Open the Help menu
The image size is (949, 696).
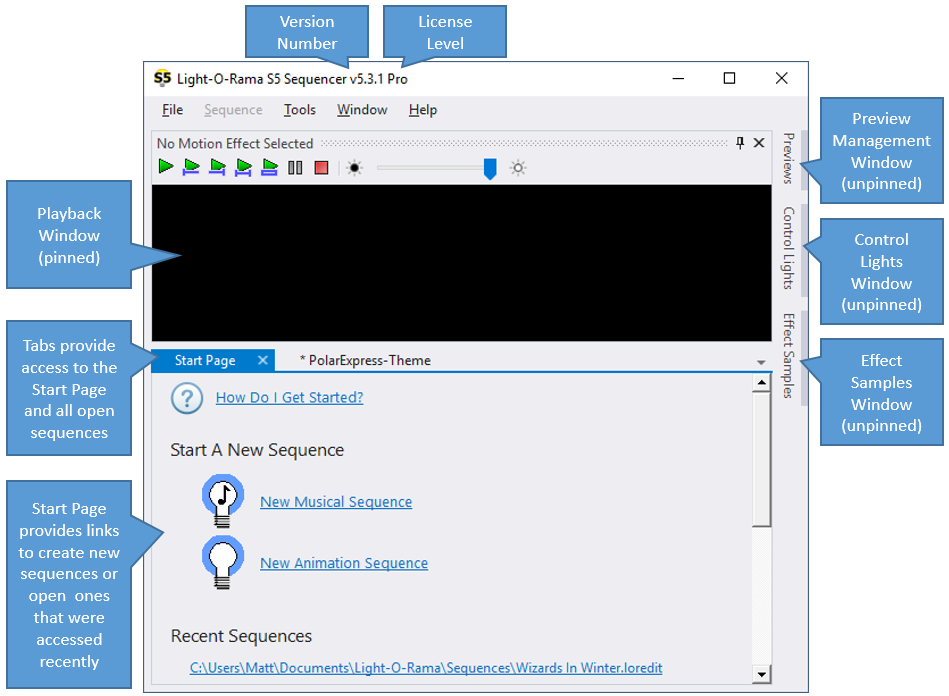pyautogui.click(x=422, y=110)
